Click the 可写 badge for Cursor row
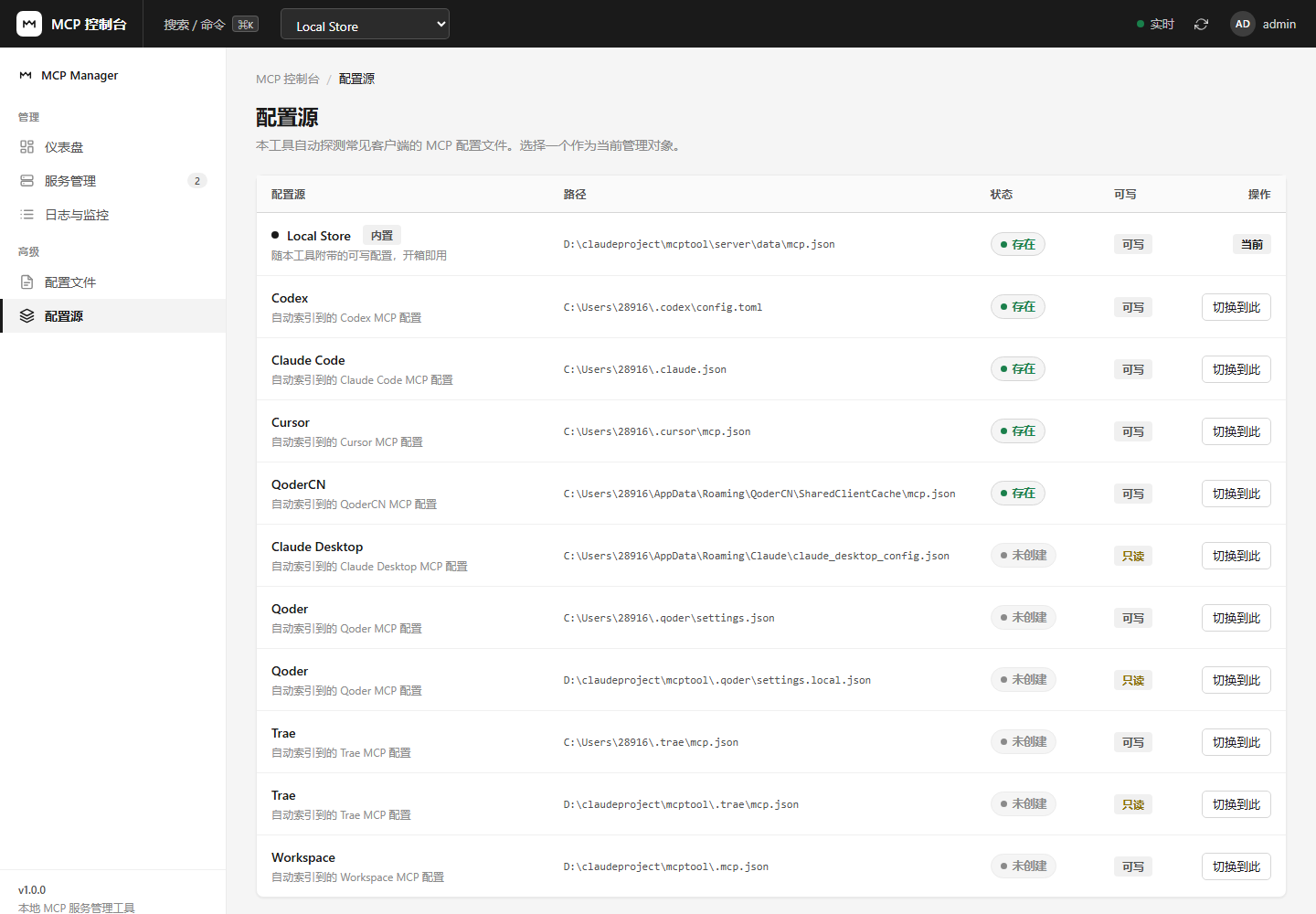Screen dimensions: 1316x914 (x=1133, y=431)
